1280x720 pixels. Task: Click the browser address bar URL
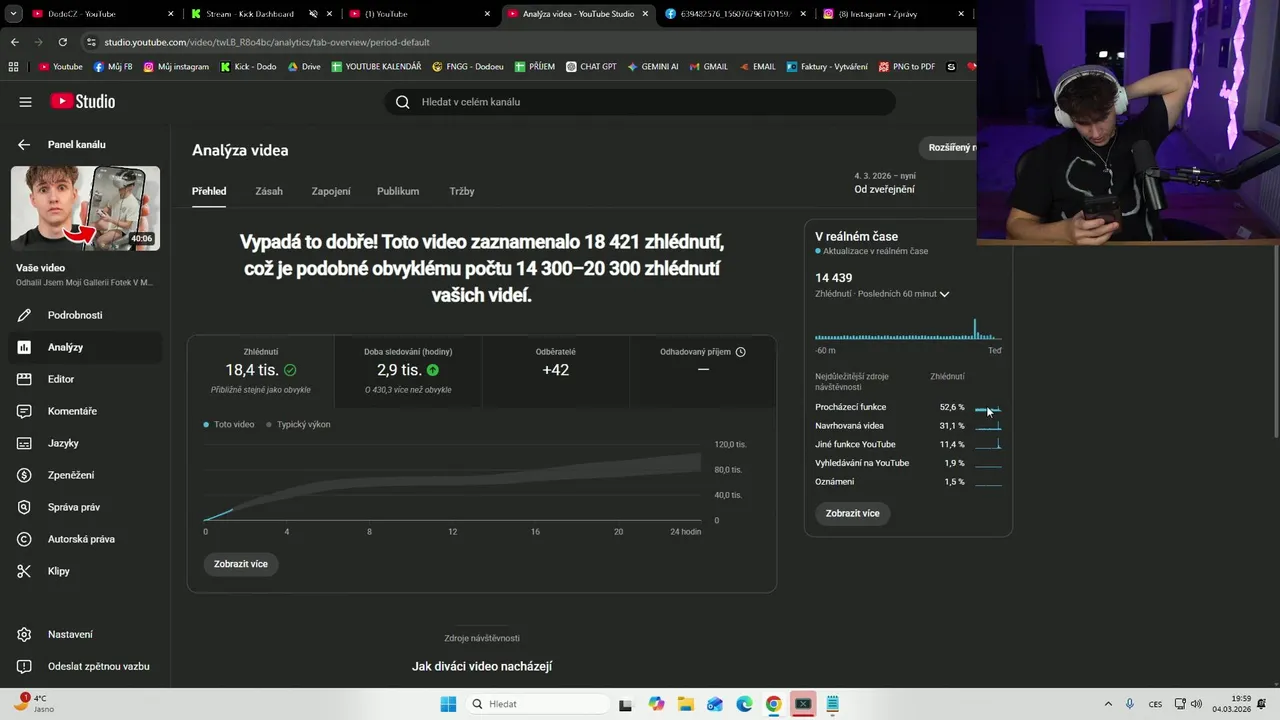[x=267, y=42]
